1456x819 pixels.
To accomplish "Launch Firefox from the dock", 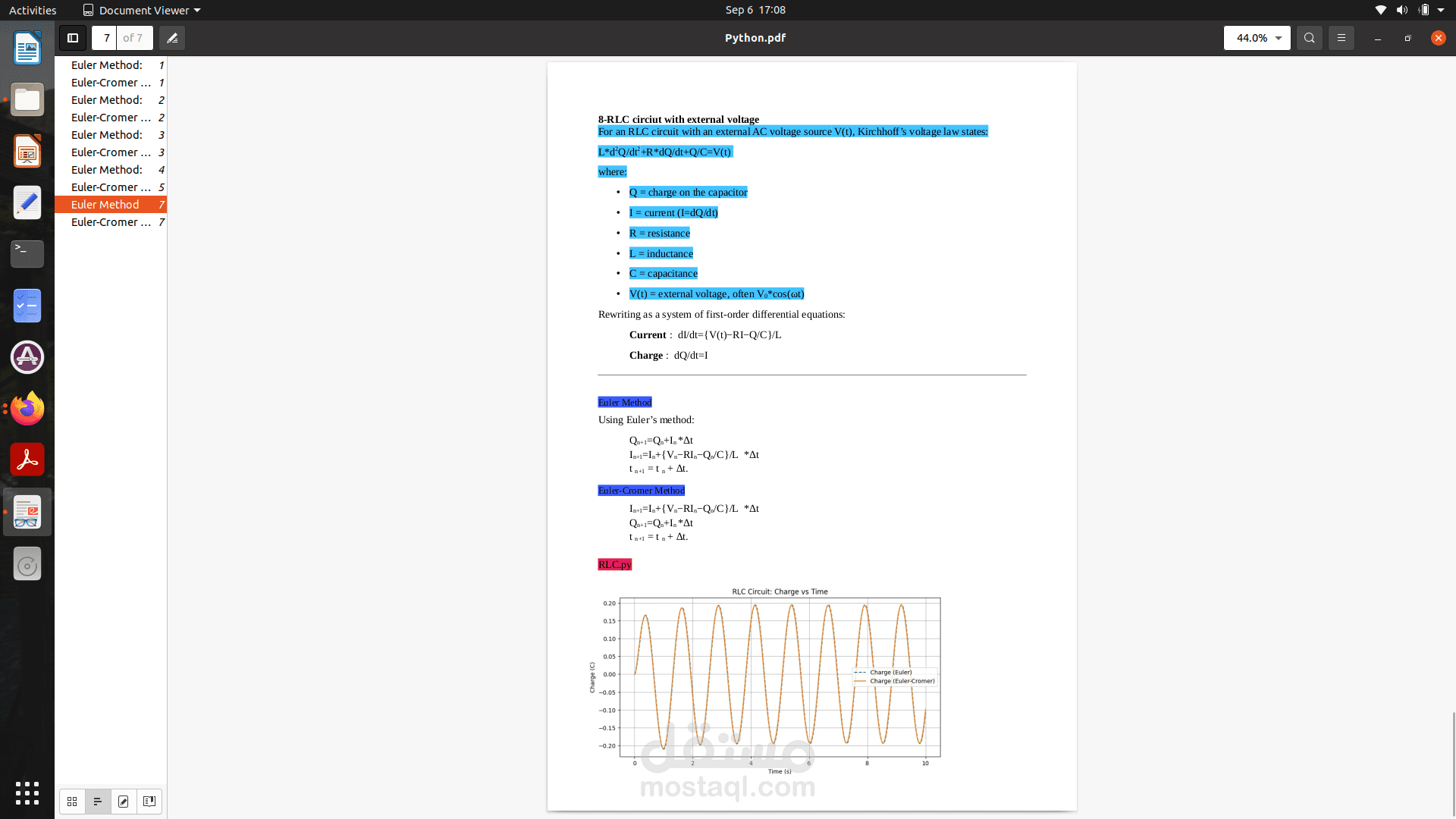I will click(27, 409).
